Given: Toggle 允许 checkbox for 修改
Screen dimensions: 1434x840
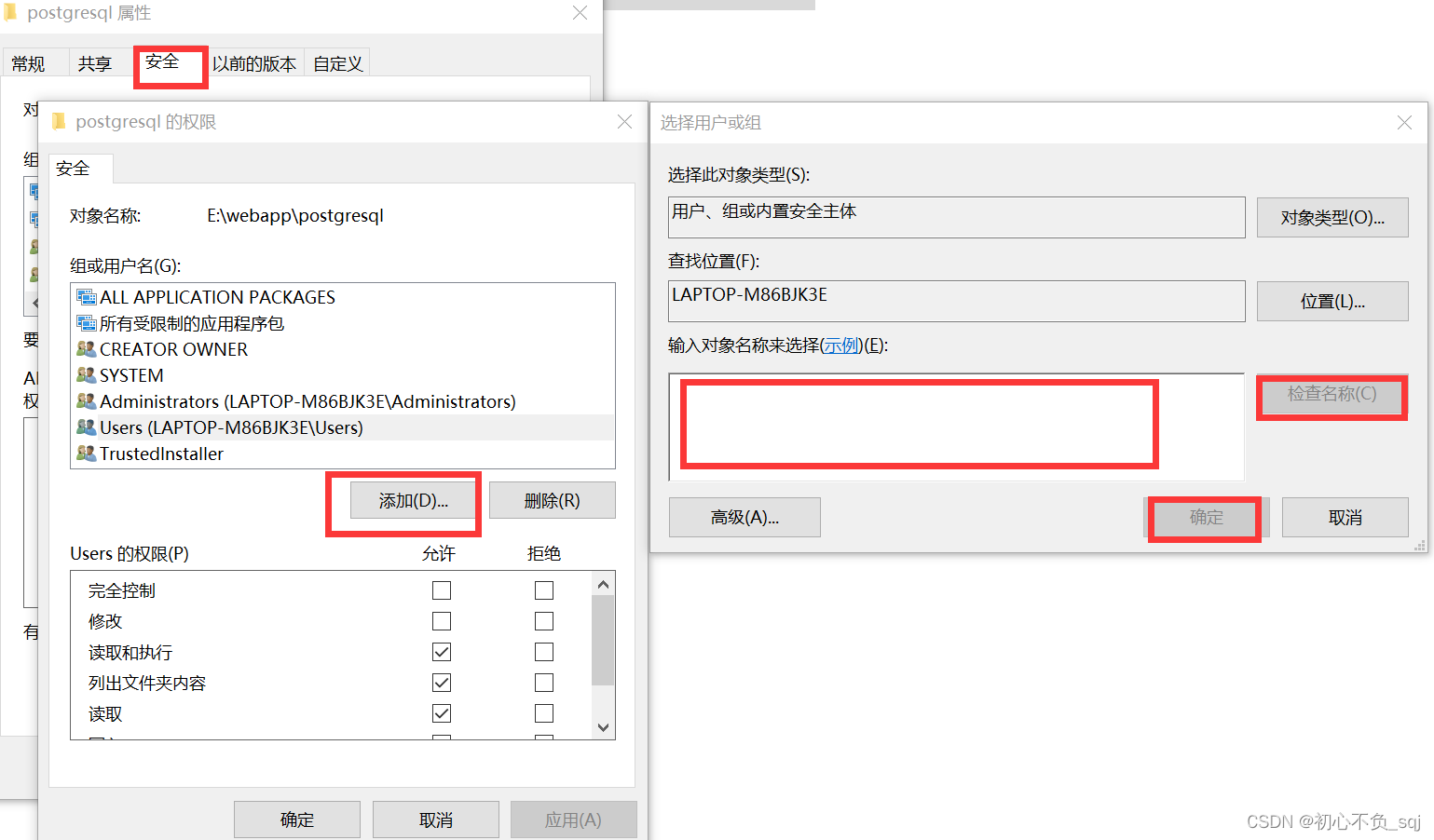Looking at the screenshot, I should [442, 621].
